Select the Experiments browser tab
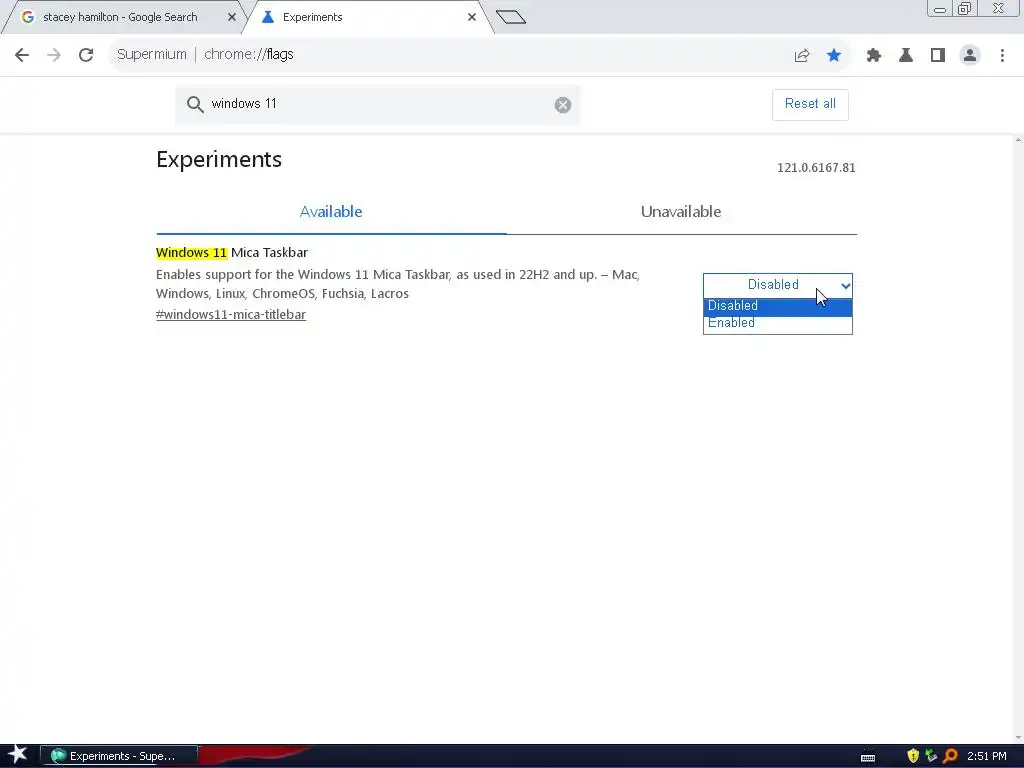The width and height of the screenshot is (1024, 768). click(366, 17)
